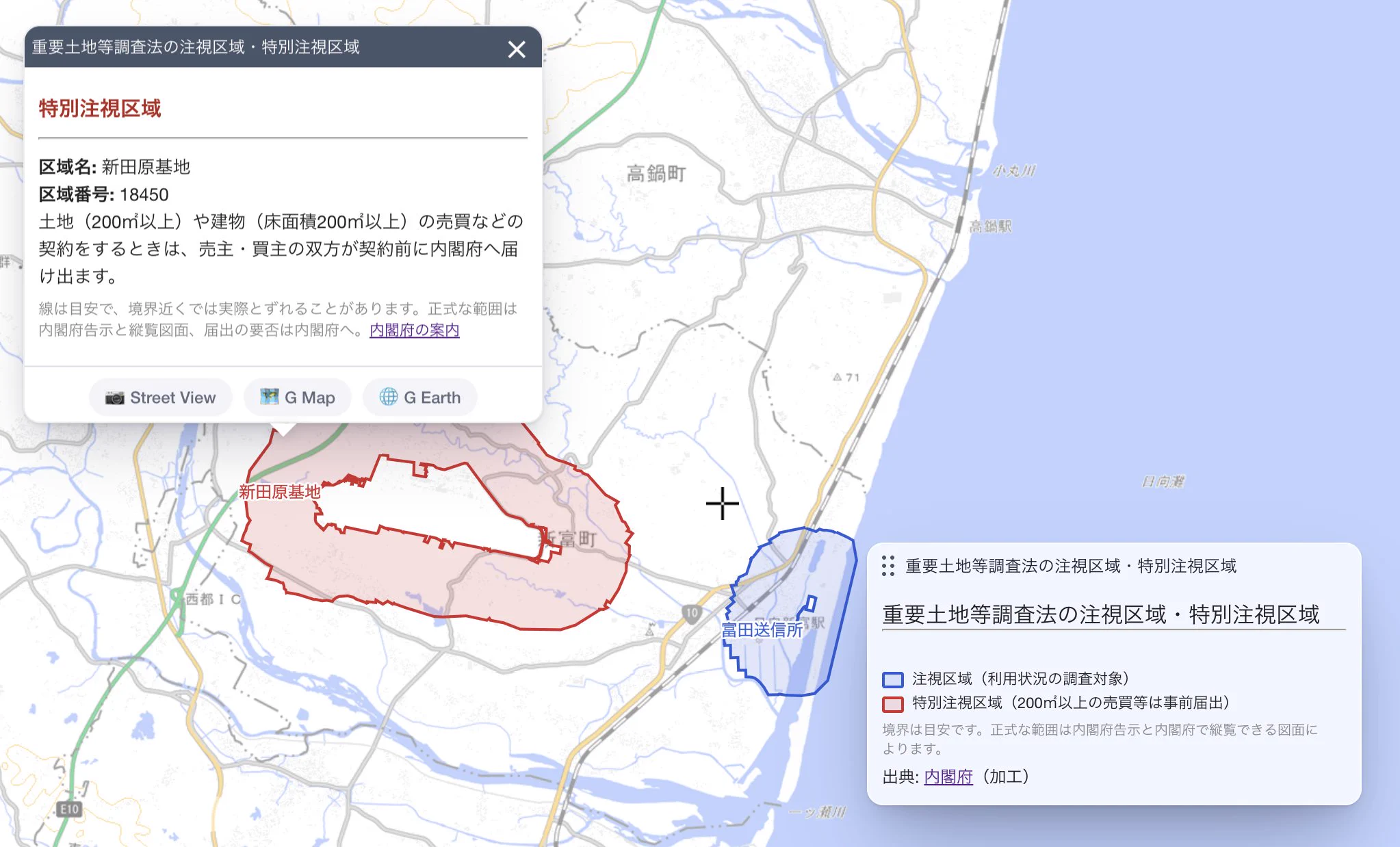Click the 高鍋町 town label on map
The image size is (1400, 847).
click(x=656, y=174)
